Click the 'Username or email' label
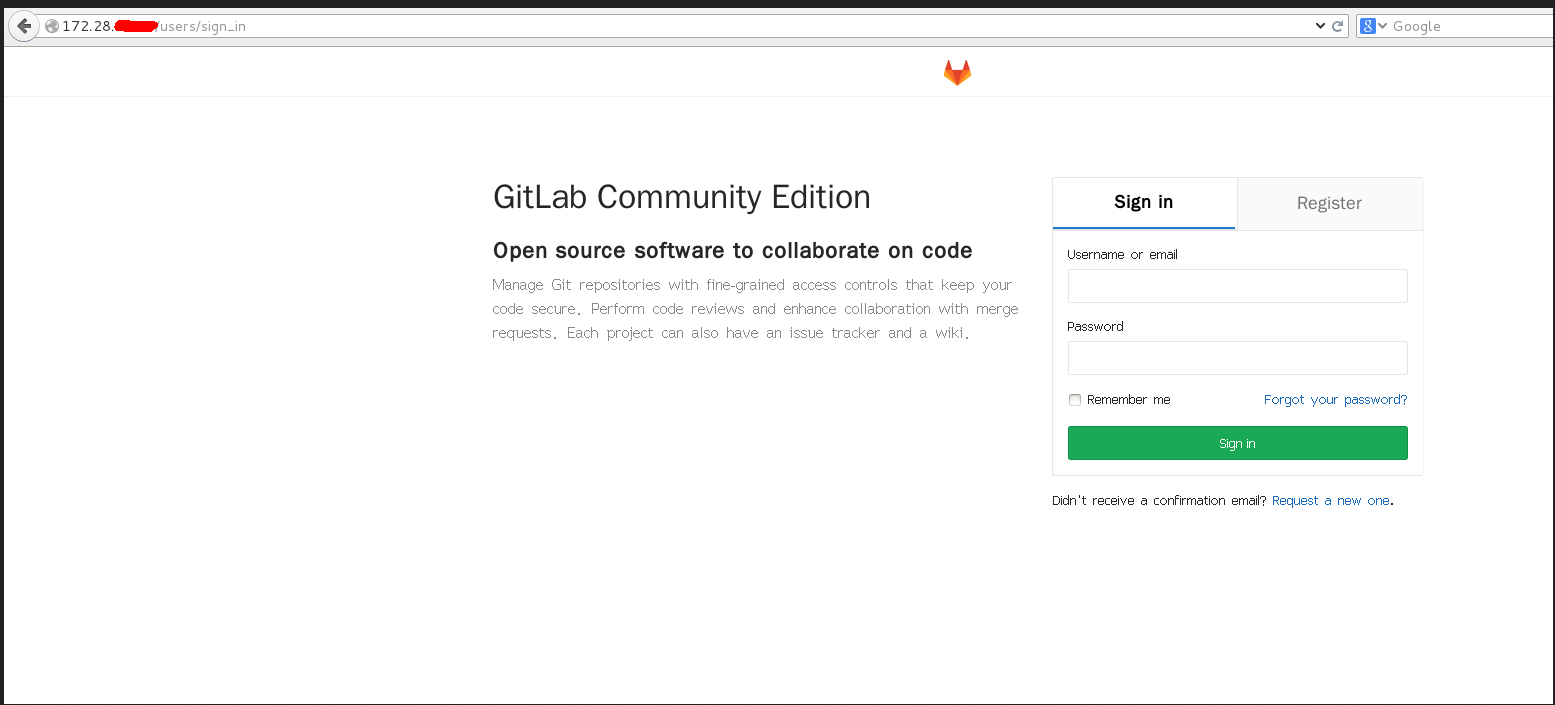Image resolution: width=1555 pixels, height=705 pixels. tap(1122, 255)
